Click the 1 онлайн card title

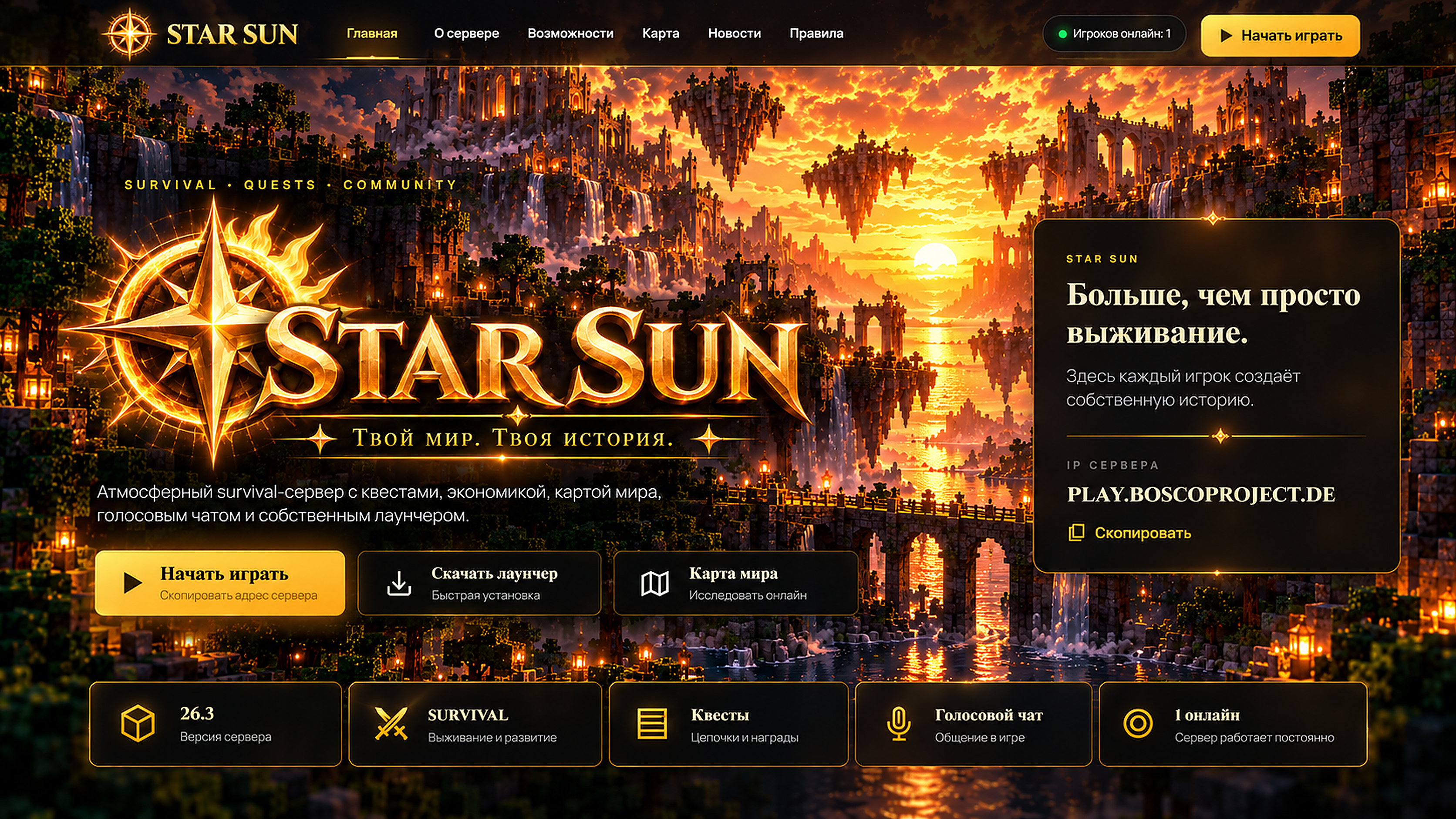[x=1207, y=715]
